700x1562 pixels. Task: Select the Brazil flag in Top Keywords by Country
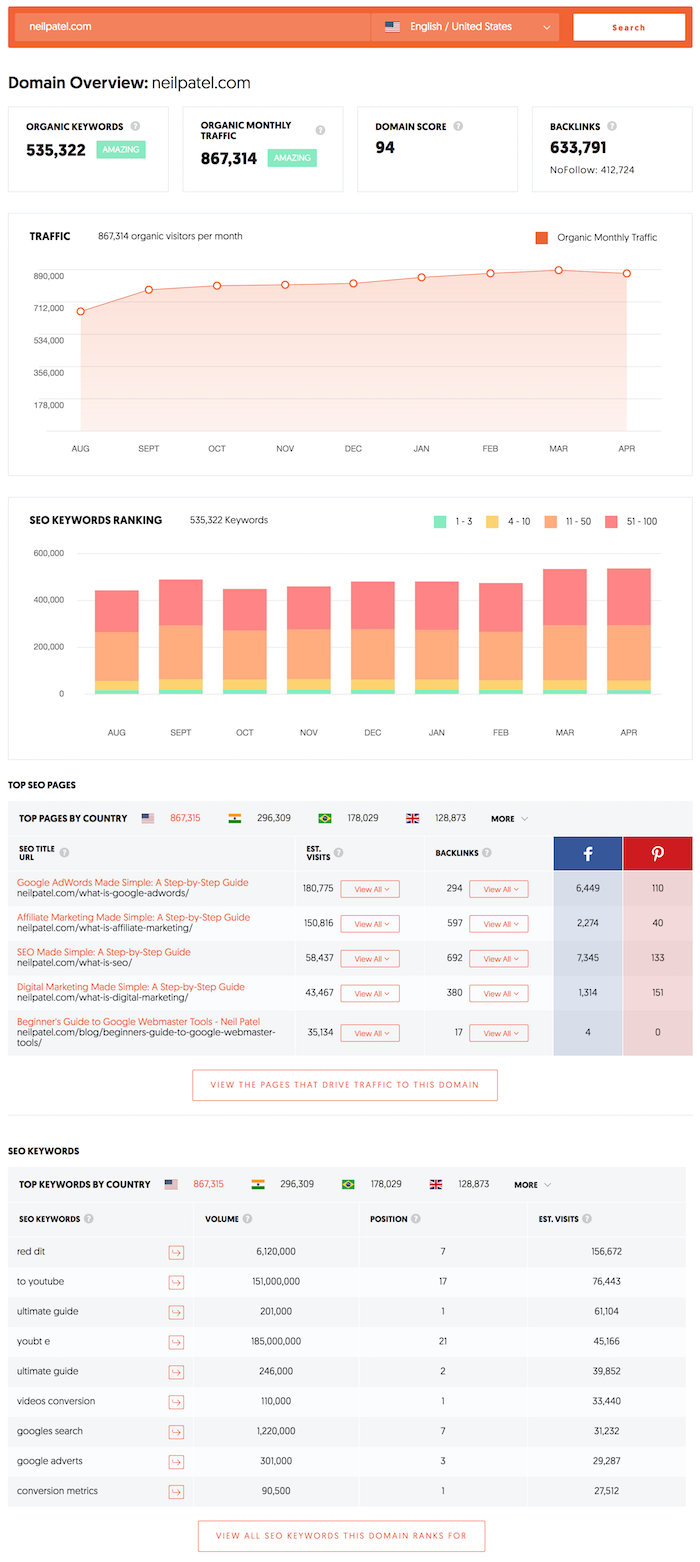348,1184
